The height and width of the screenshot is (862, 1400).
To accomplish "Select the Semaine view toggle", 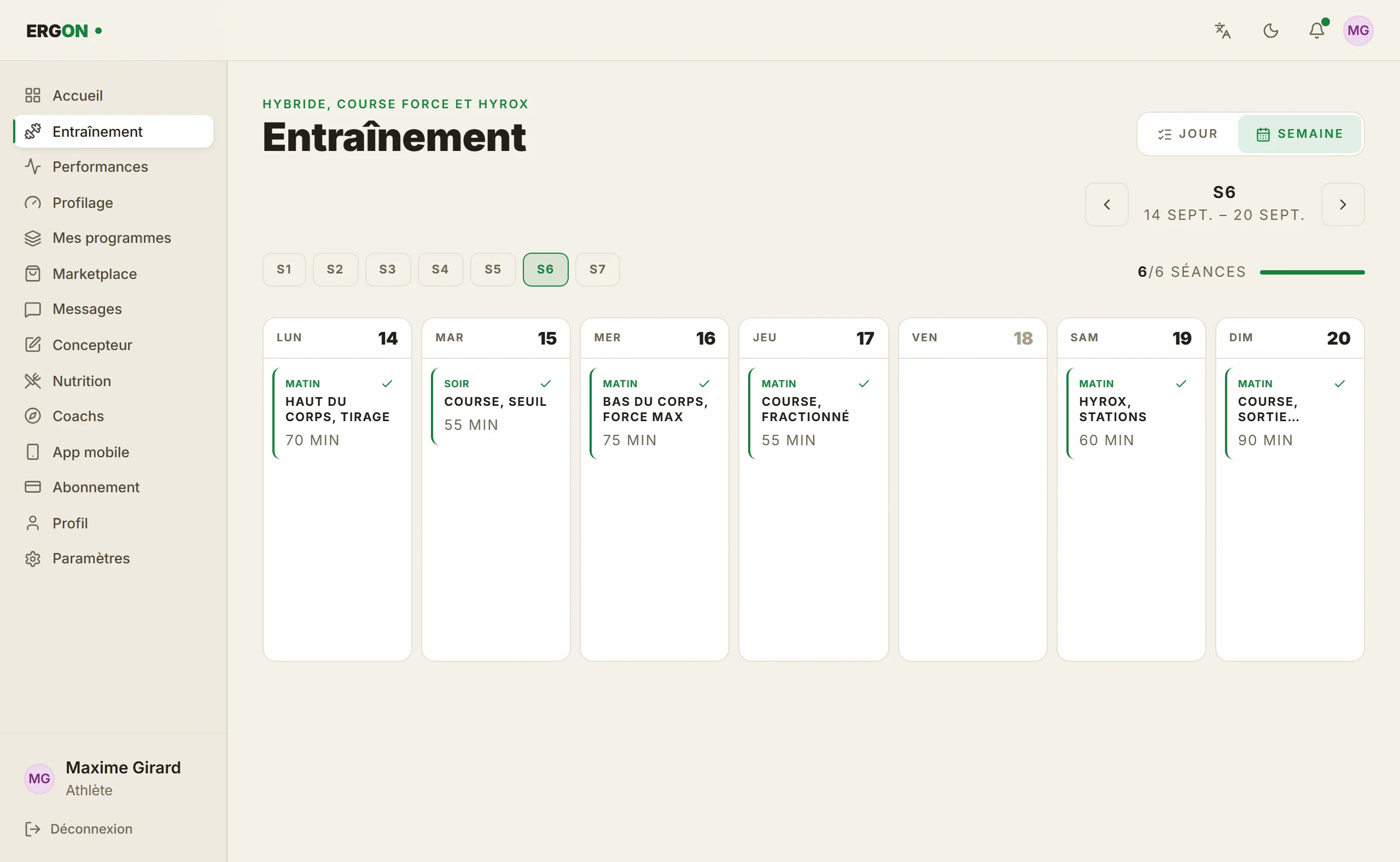I will pos(1300,134).
